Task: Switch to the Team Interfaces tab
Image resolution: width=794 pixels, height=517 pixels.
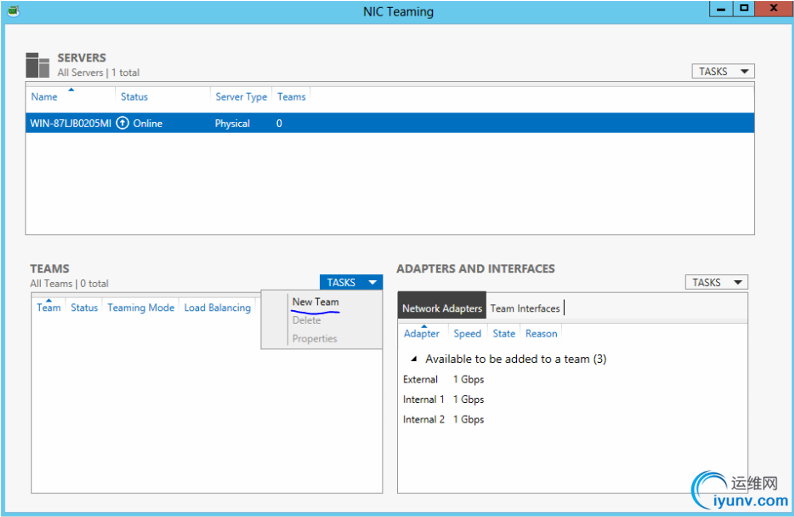Action: 525,308
